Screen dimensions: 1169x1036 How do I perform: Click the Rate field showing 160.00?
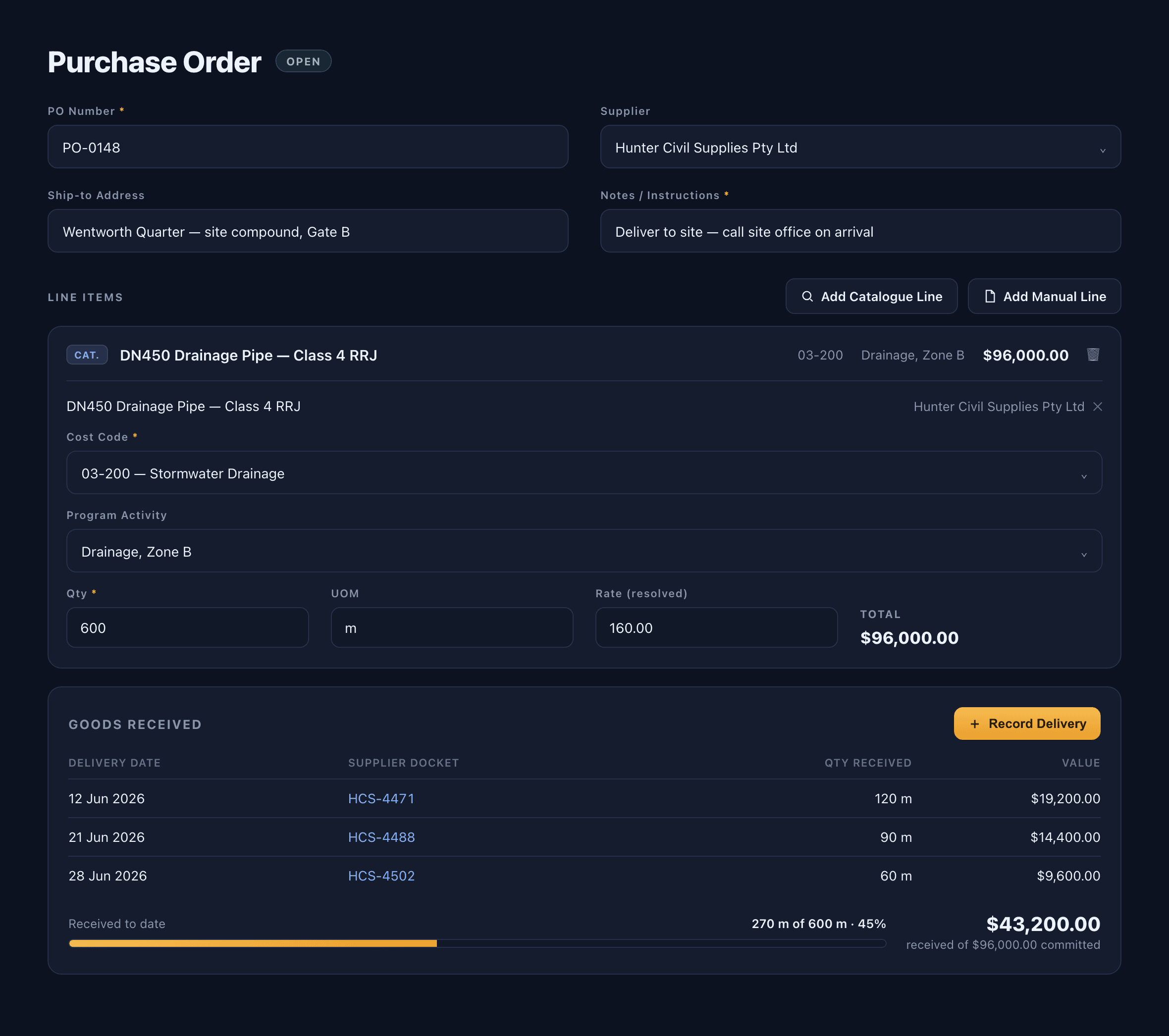click(x=716, y=628)
